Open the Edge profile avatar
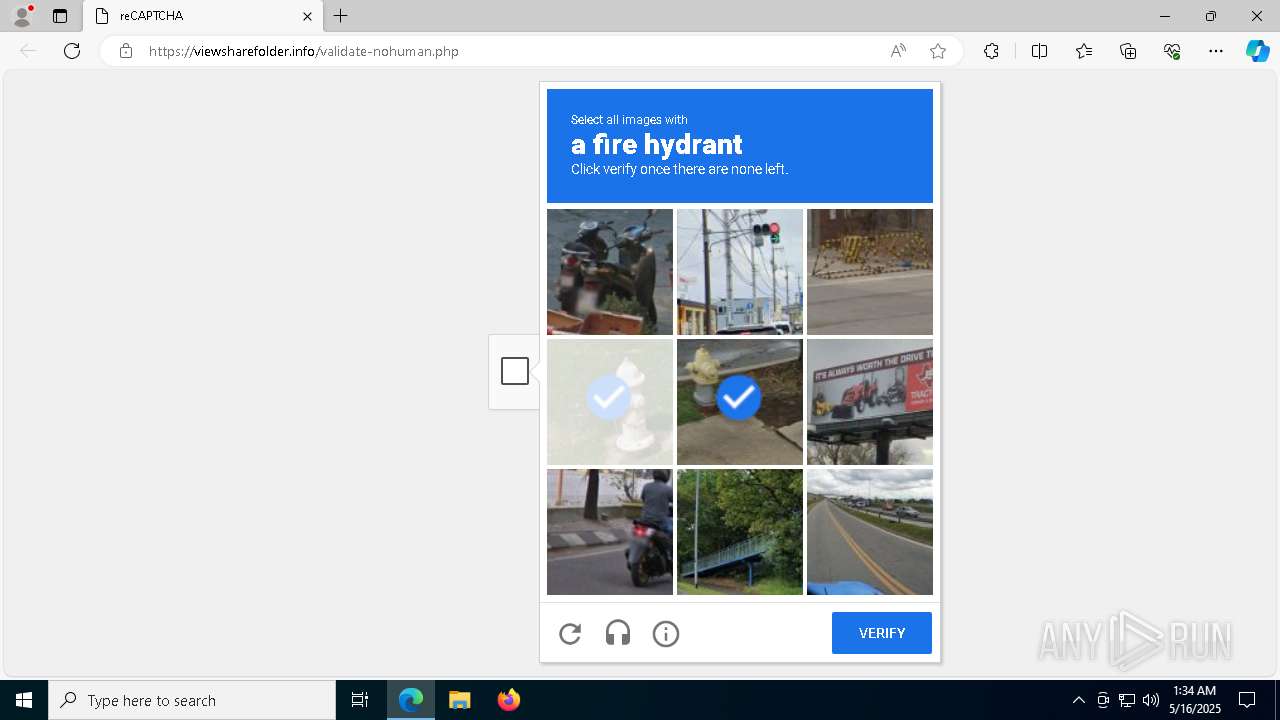Viewport: 1280px width, 720px height. coord(22,16)
